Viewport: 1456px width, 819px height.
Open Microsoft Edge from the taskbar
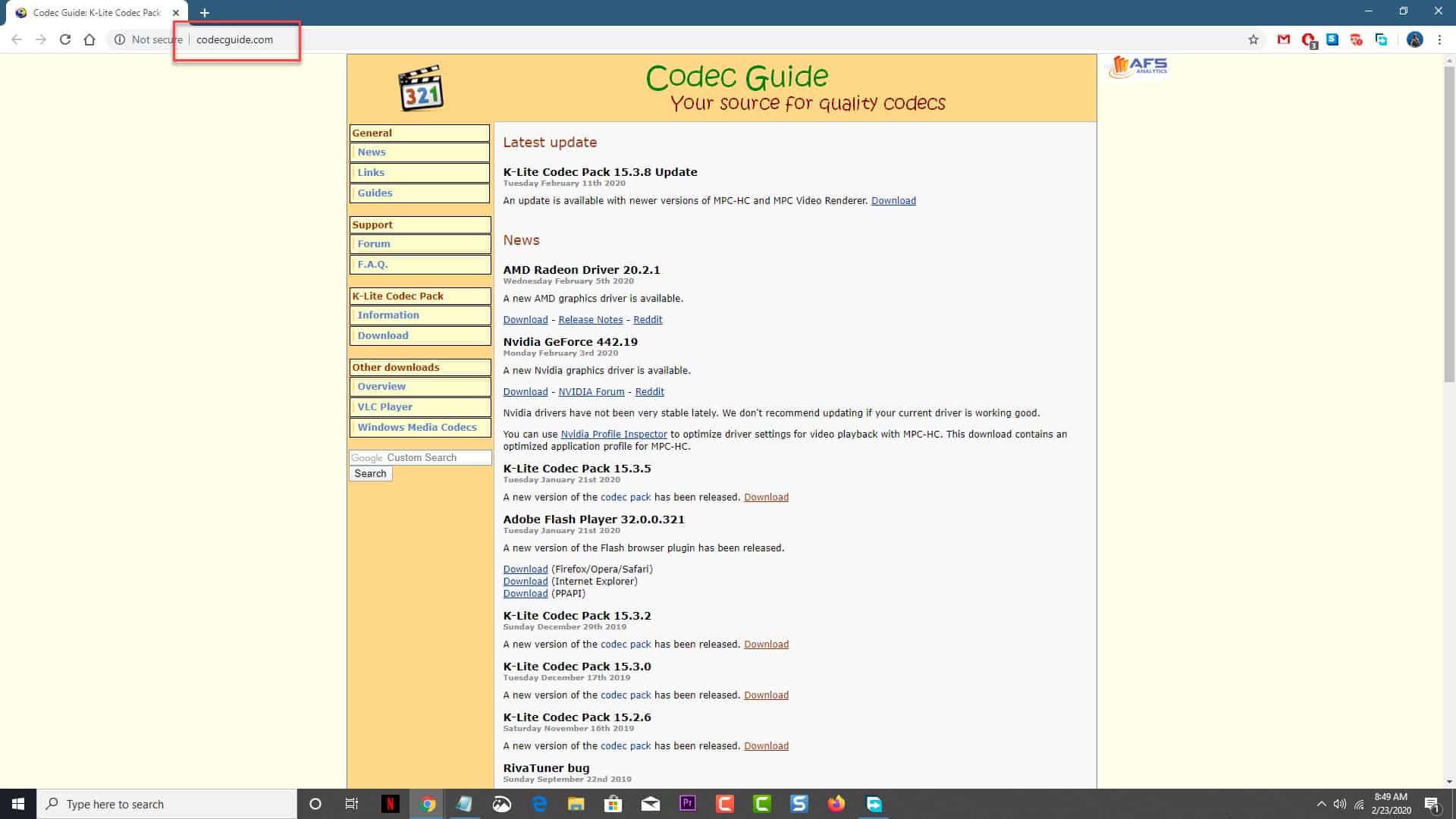(x=539, y=804)
